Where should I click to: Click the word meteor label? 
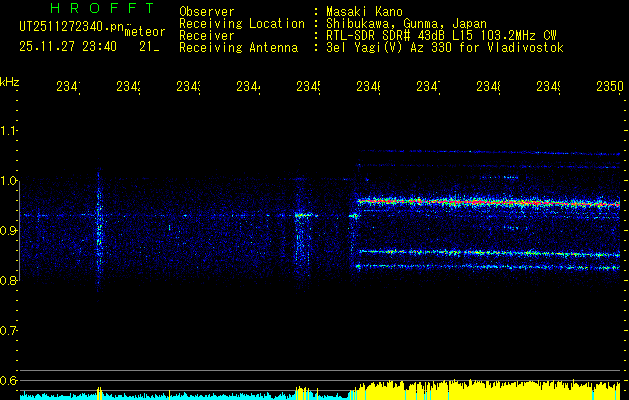(145, 32)
